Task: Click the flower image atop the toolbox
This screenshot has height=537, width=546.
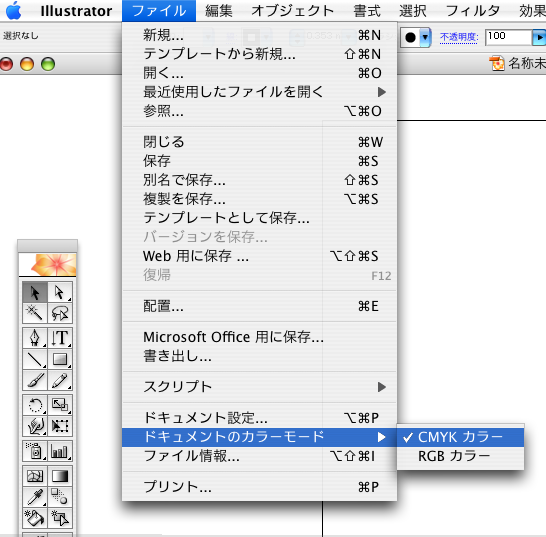Action: pyautogui.click(x=47, y=265)
